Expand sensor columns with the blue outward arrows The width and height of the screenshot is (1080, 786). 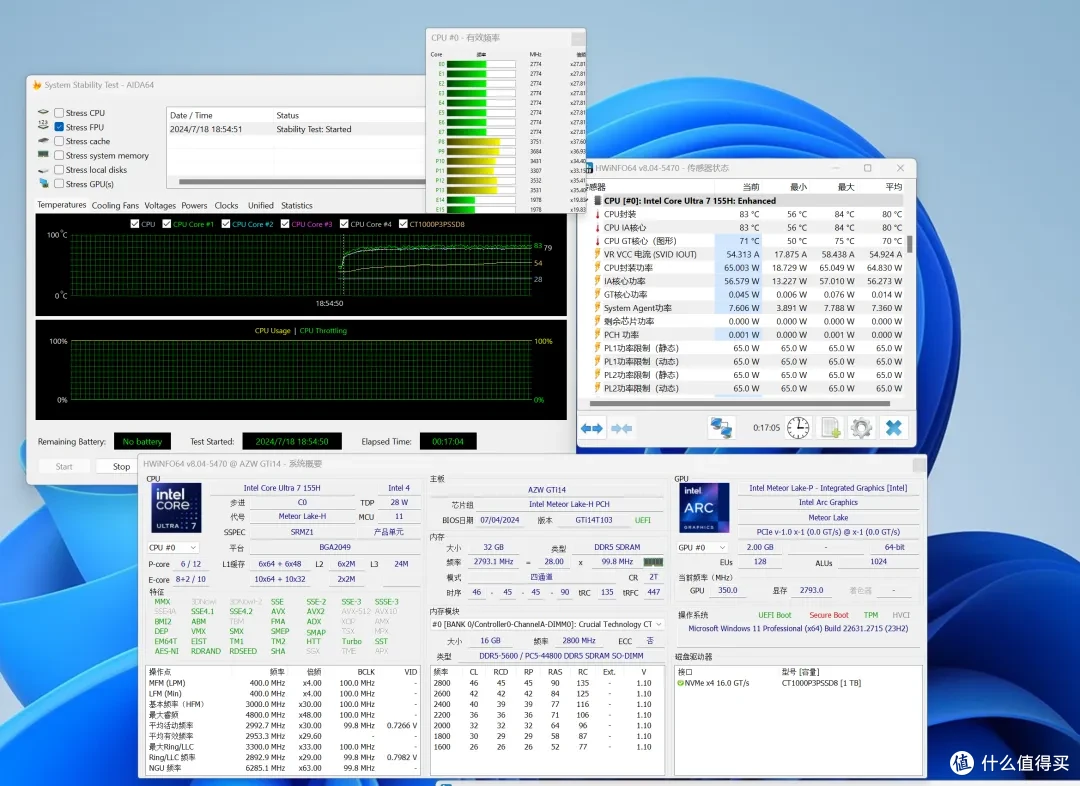click(592, 428)
